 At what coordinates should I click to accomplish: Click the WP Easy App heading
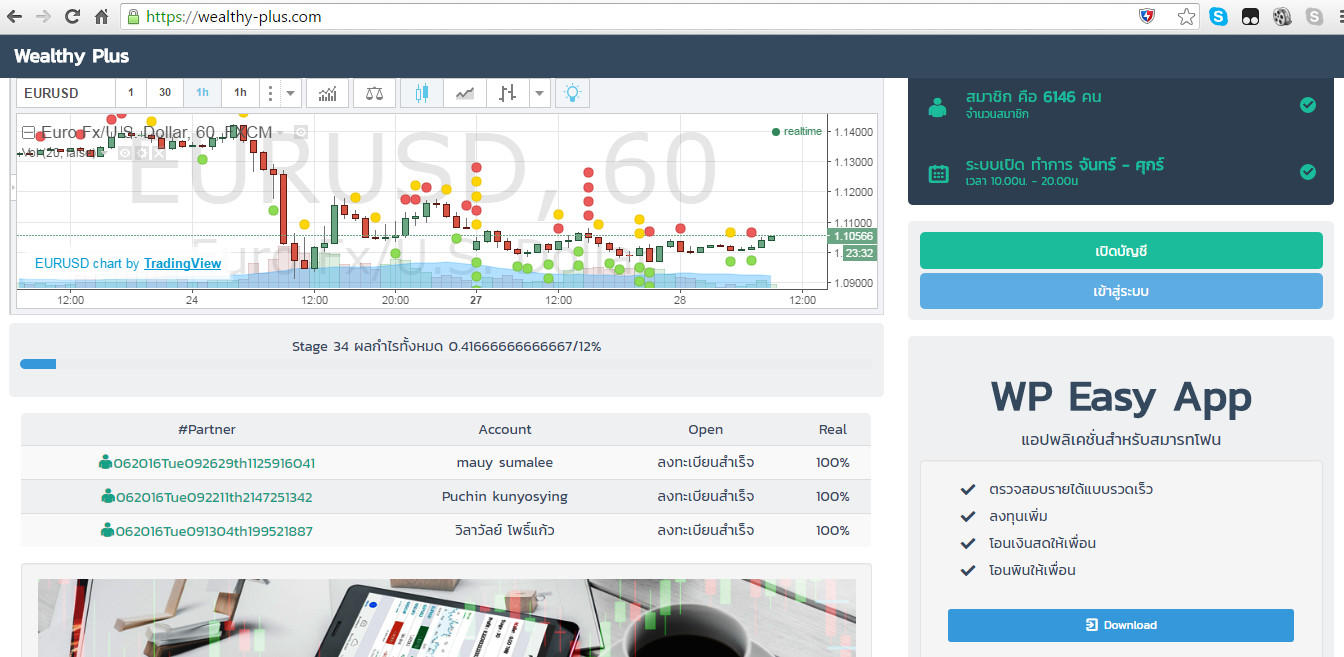click(x=1121, y=398)
